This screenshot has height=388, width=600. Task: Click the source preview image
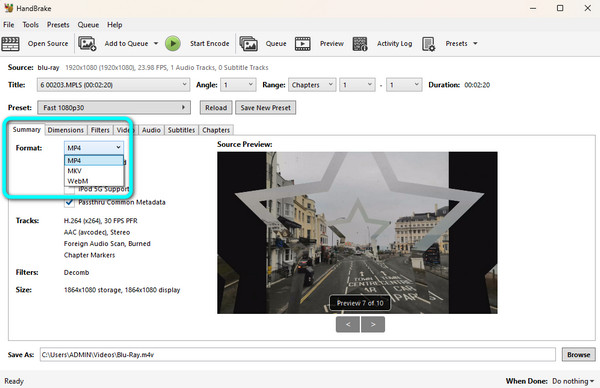pyautogui.click(x=357, y=233)
